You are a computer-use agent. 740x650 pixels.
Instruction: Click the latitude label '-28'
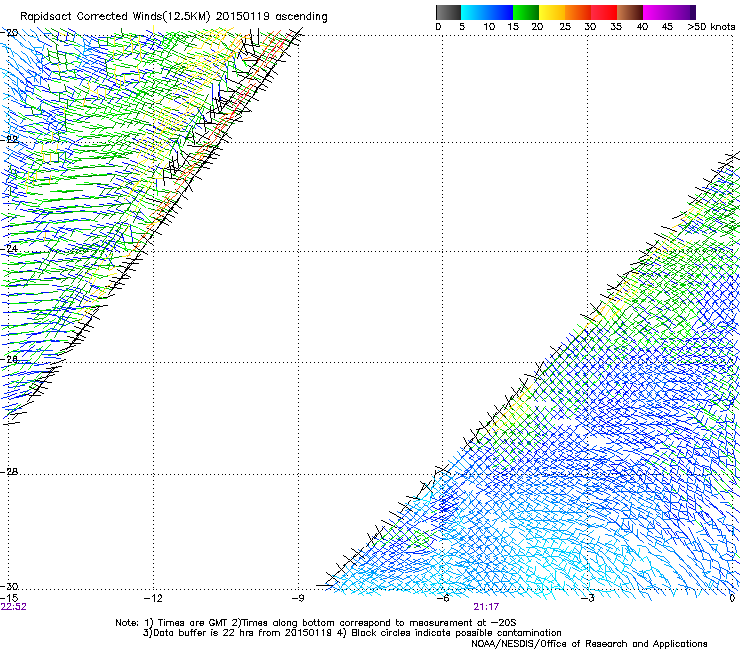coord(9,472)
